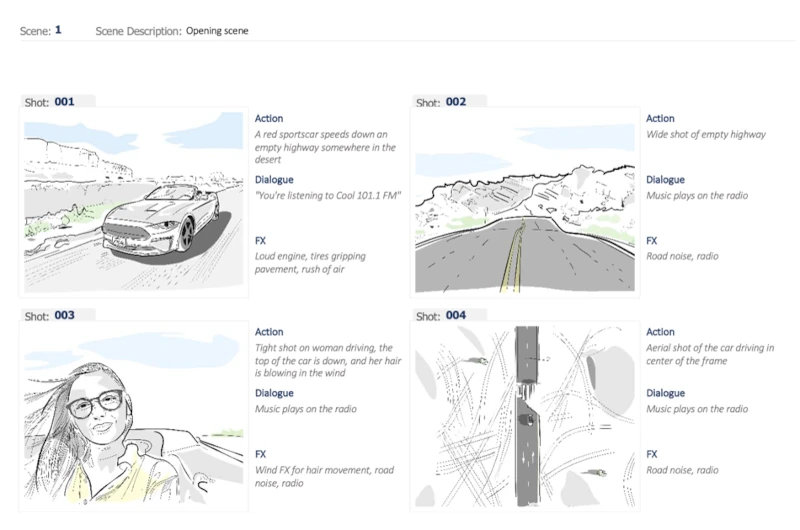Viewport: 800px width, 530px height.
Task: Click the 'Aerial shot of the car' action text
Action: point(710,354)
